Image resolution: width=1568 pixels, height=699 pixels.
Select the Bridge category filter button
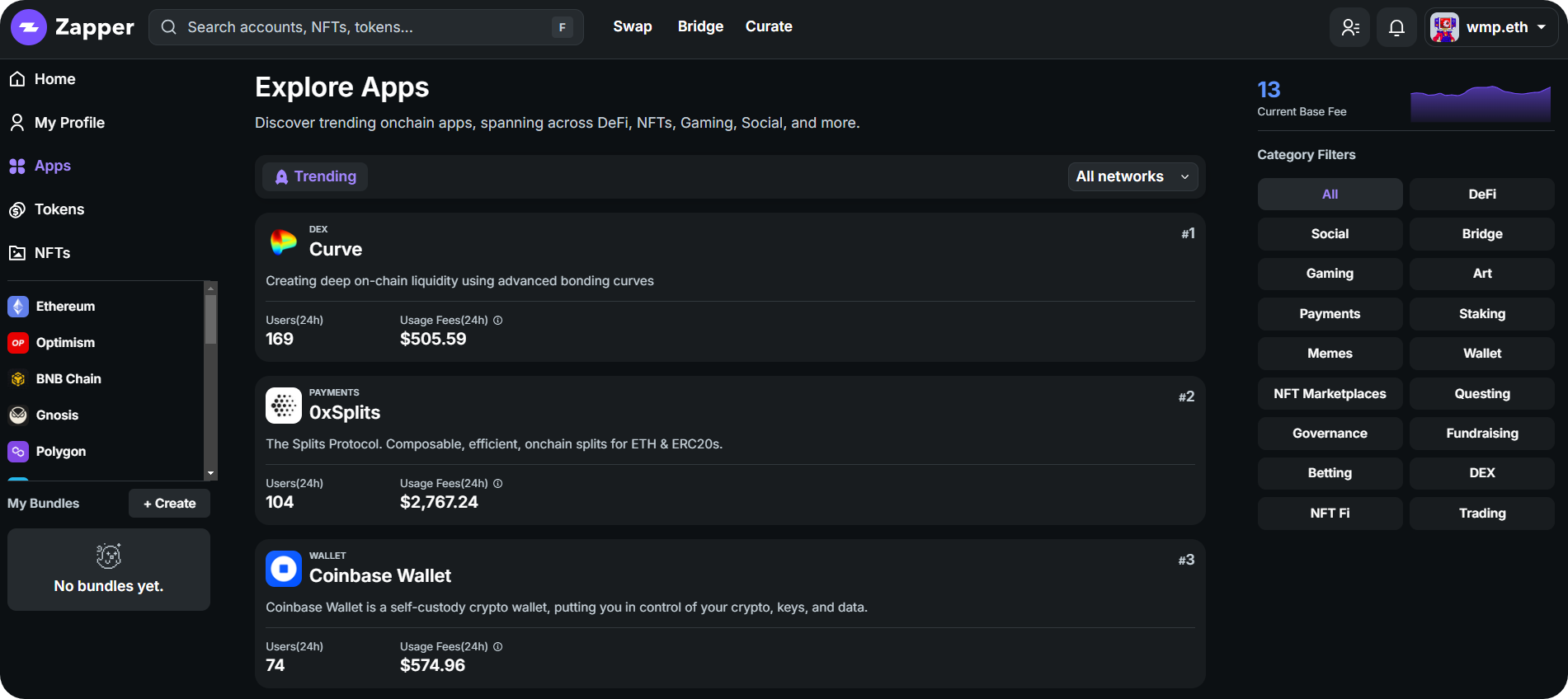pos(1482,234)
